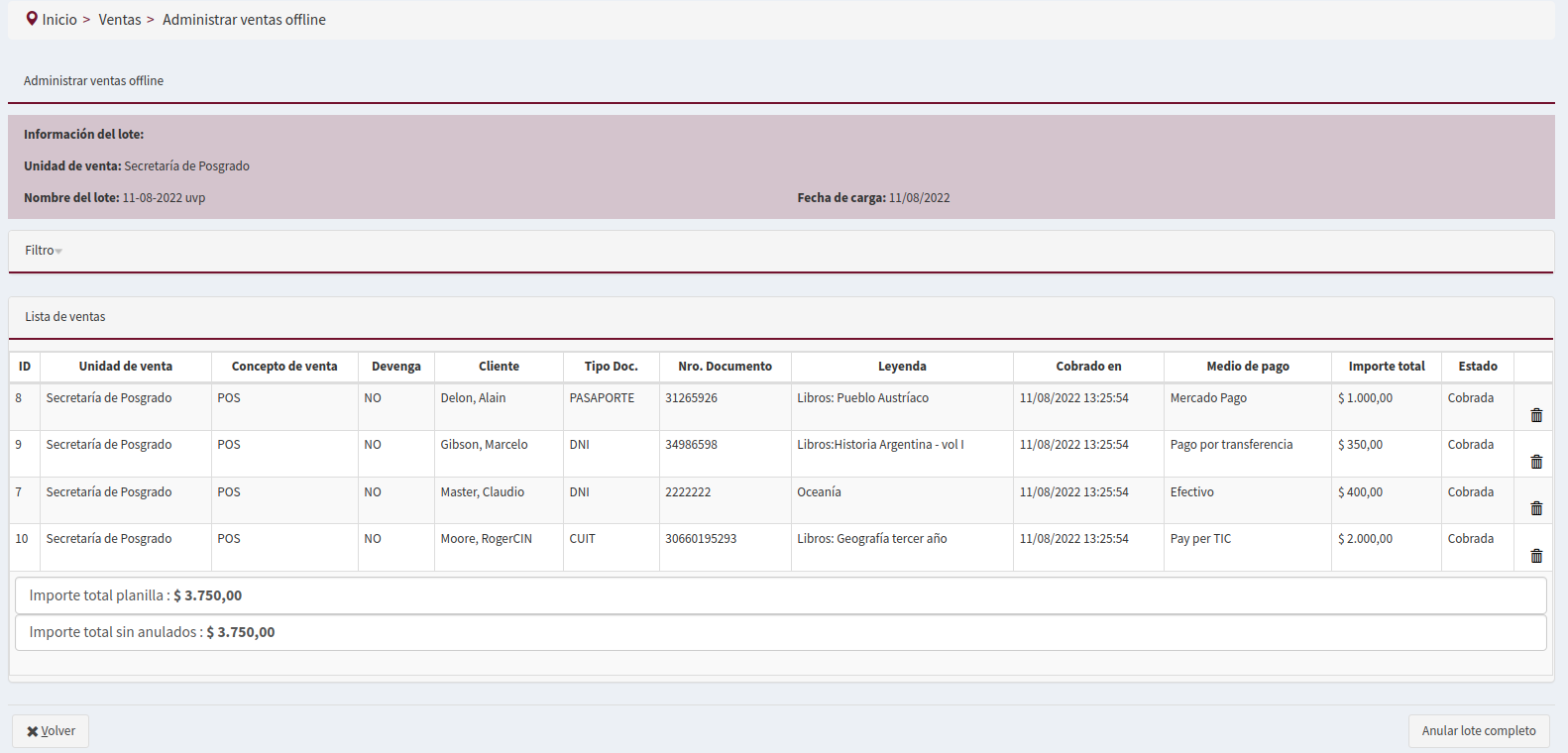Click document number 2222222
This screenshot has height=753, width=1568.
point(688,492)
